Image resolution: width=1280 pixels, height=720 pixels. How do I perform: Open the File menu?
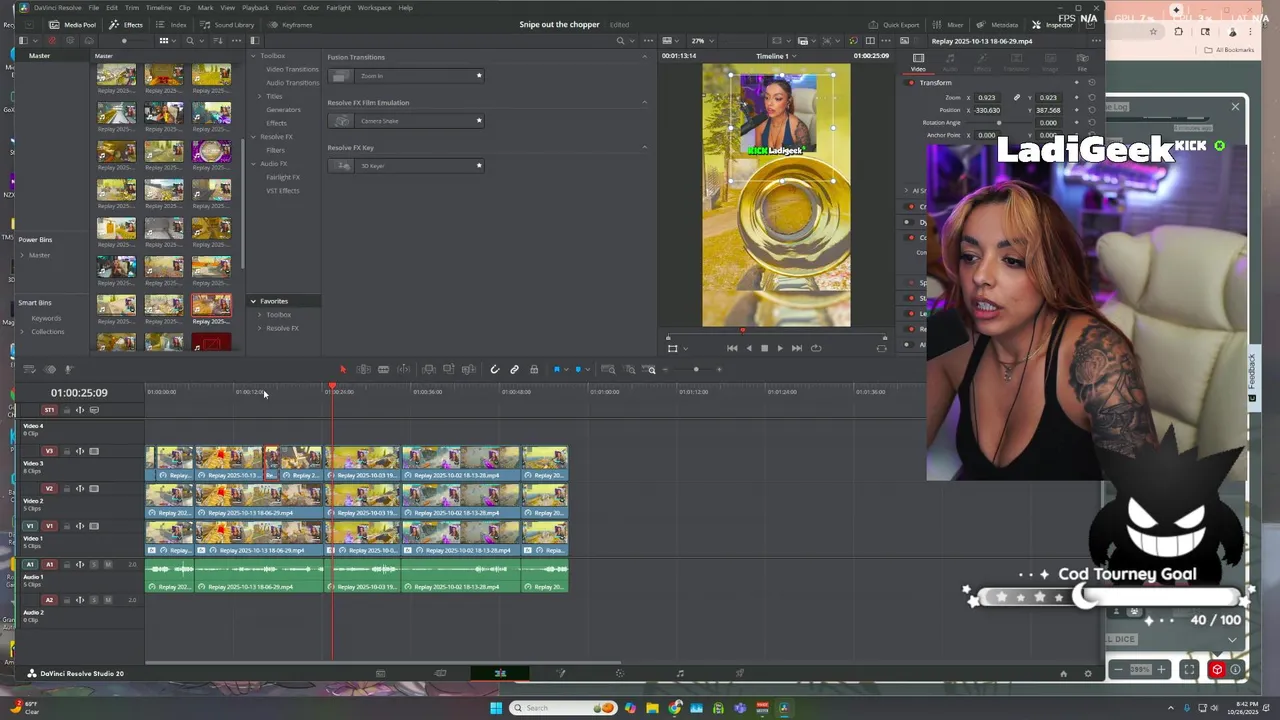[x=93, y=7]
